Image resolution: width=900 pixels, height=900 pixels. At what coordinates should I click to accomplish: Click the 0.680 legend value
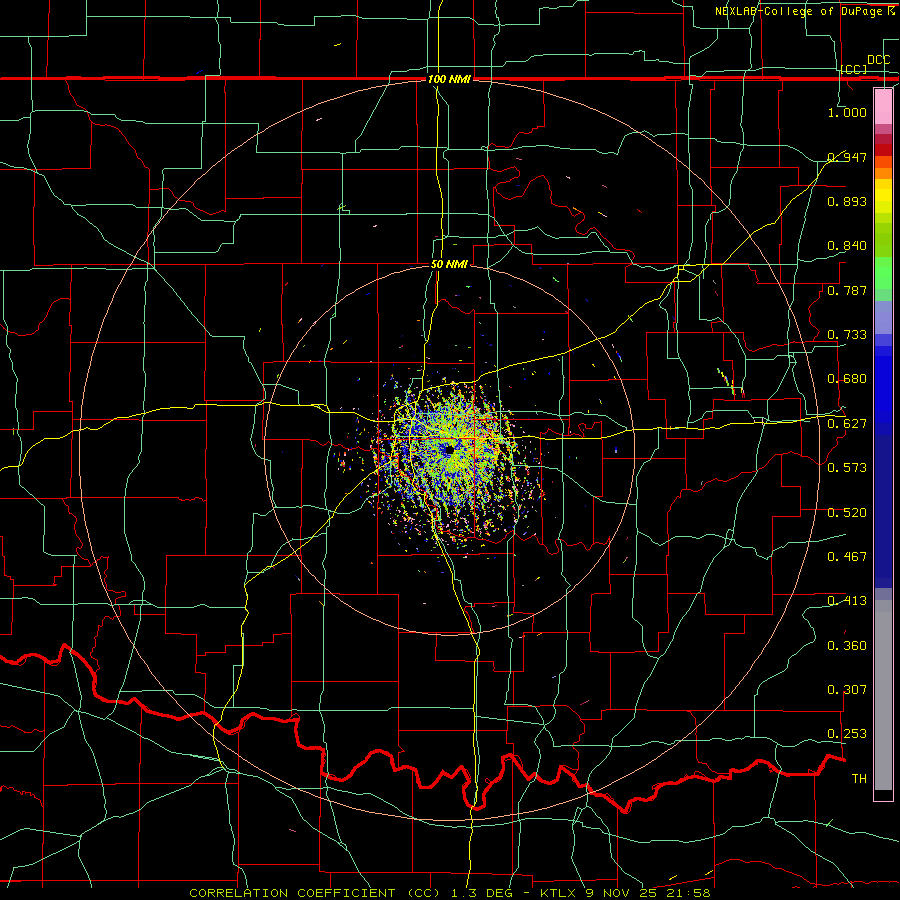coord(847,379)
